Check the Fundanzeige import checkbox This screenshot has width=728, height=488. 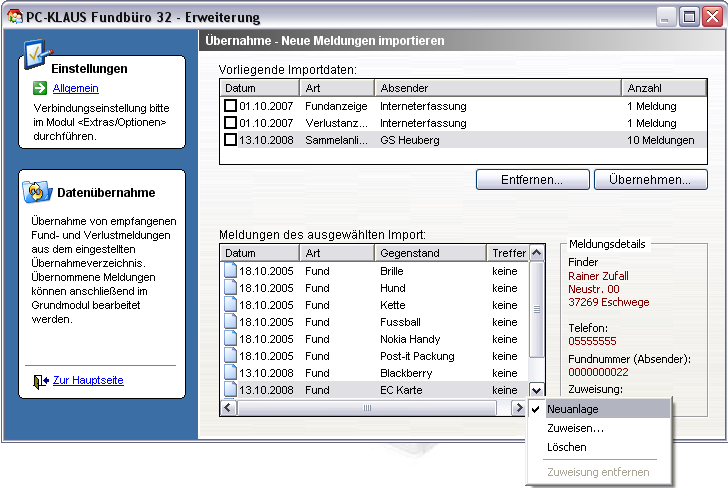pos(231,106)
